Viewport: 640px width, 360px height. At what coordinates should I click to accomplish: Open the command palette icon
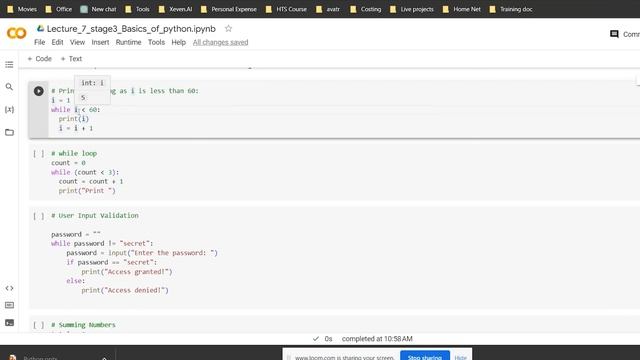9,305
